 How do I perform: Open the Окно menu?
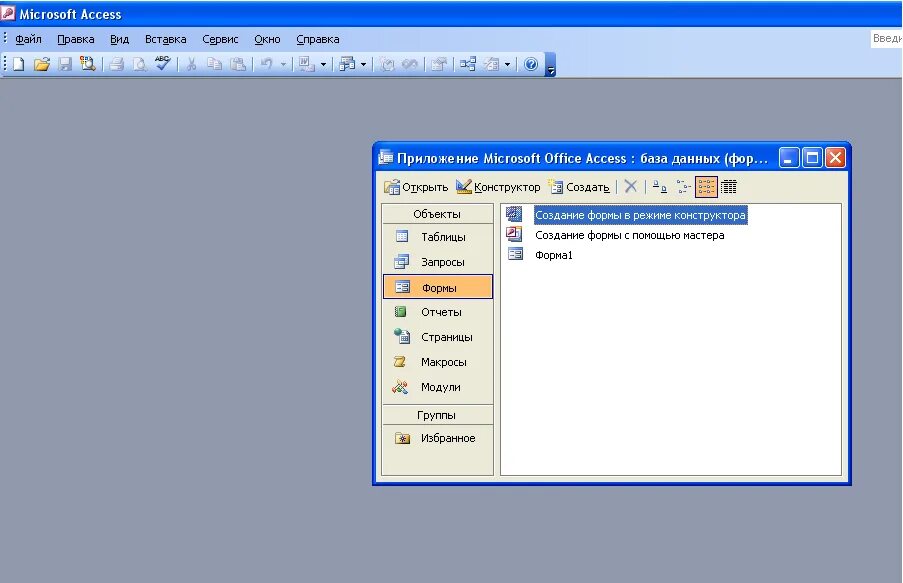267,39
